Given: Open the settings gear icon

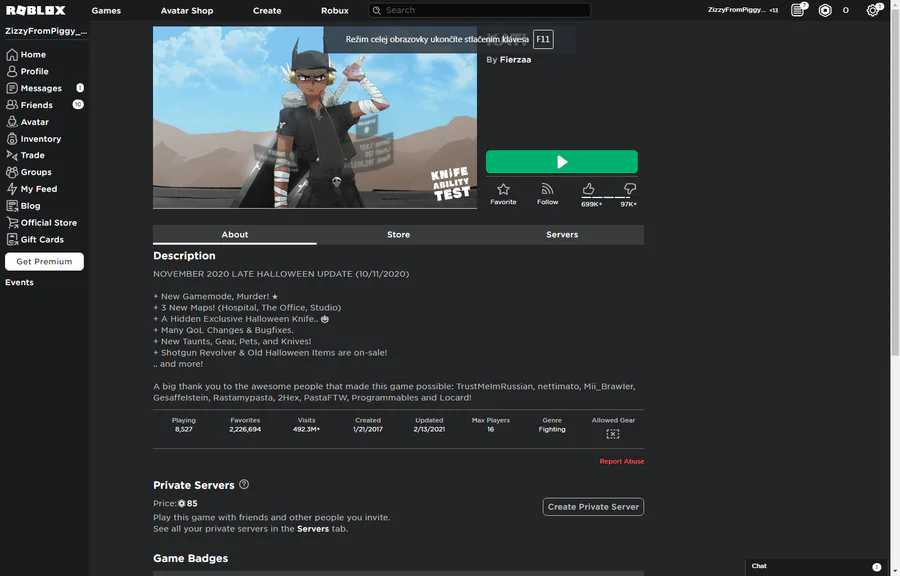Looking at the screenshot, I should pyautogui.click(x=872, y=10).
